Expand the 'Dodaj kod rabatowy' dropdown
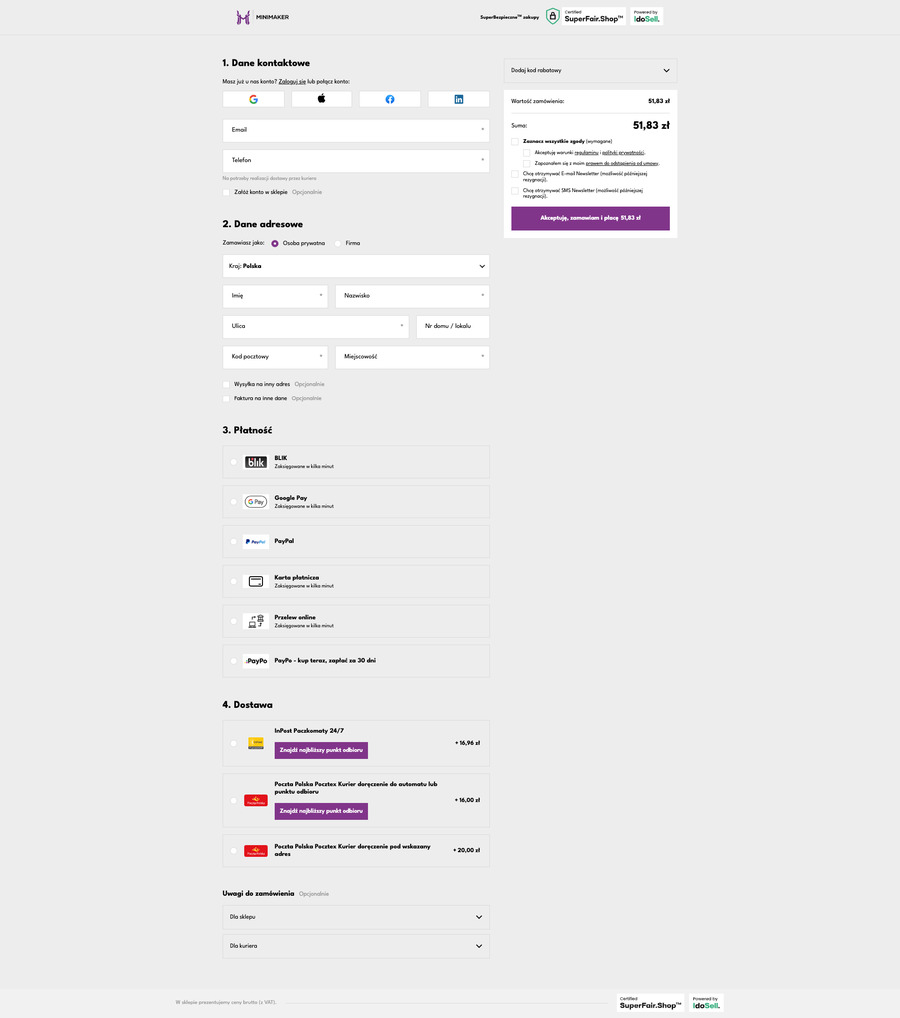Image resolution: width=900 pixels, height=1018 pixels. point(590,71)
